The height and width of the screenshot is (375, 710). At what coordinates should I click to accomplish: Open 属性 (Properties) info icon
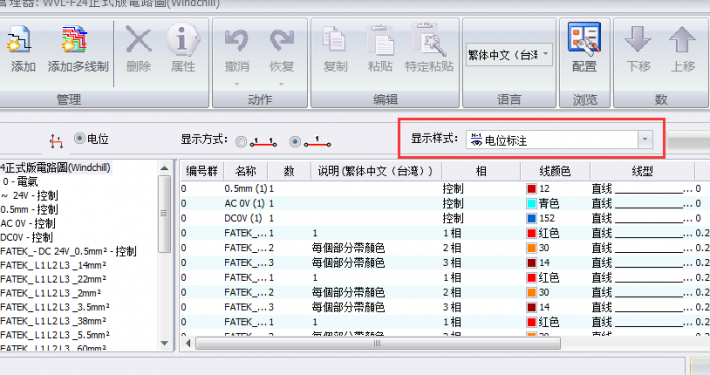[x=183, y=40]
